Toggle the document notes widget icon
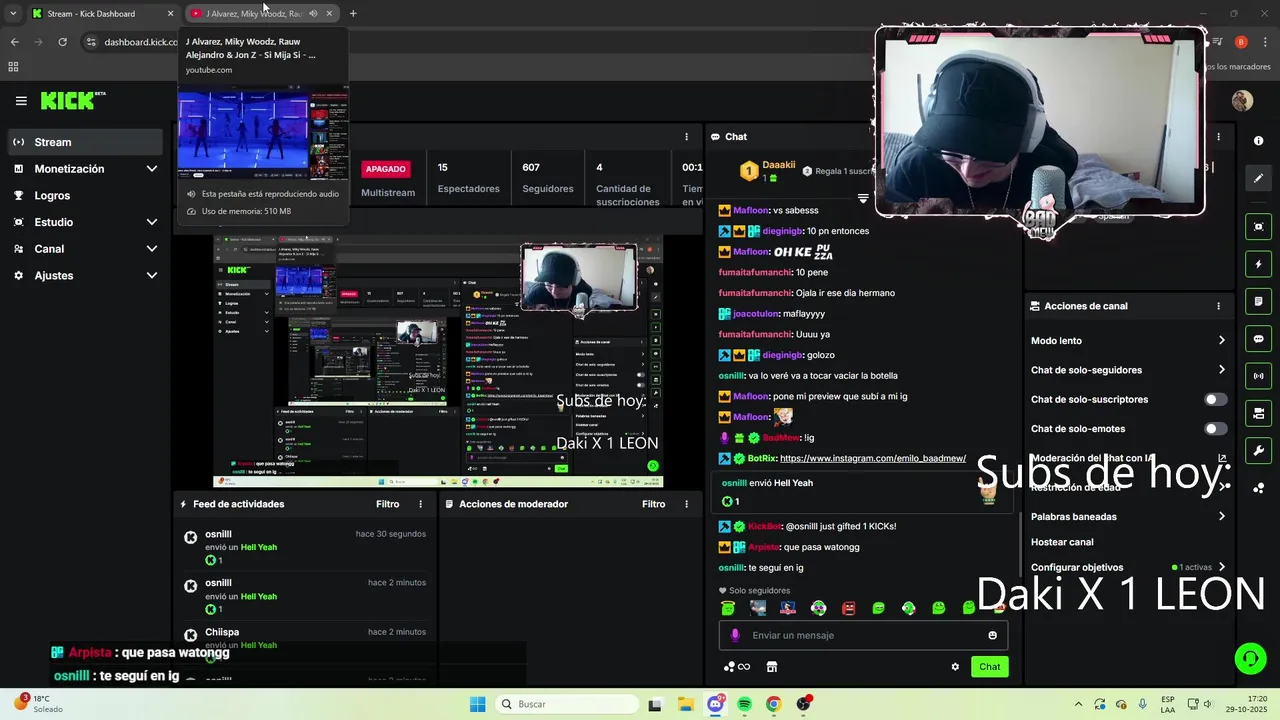Image resolution: width=1280 pixels, height=720 pixels. pyautogui.click(x=1258, y=301)
